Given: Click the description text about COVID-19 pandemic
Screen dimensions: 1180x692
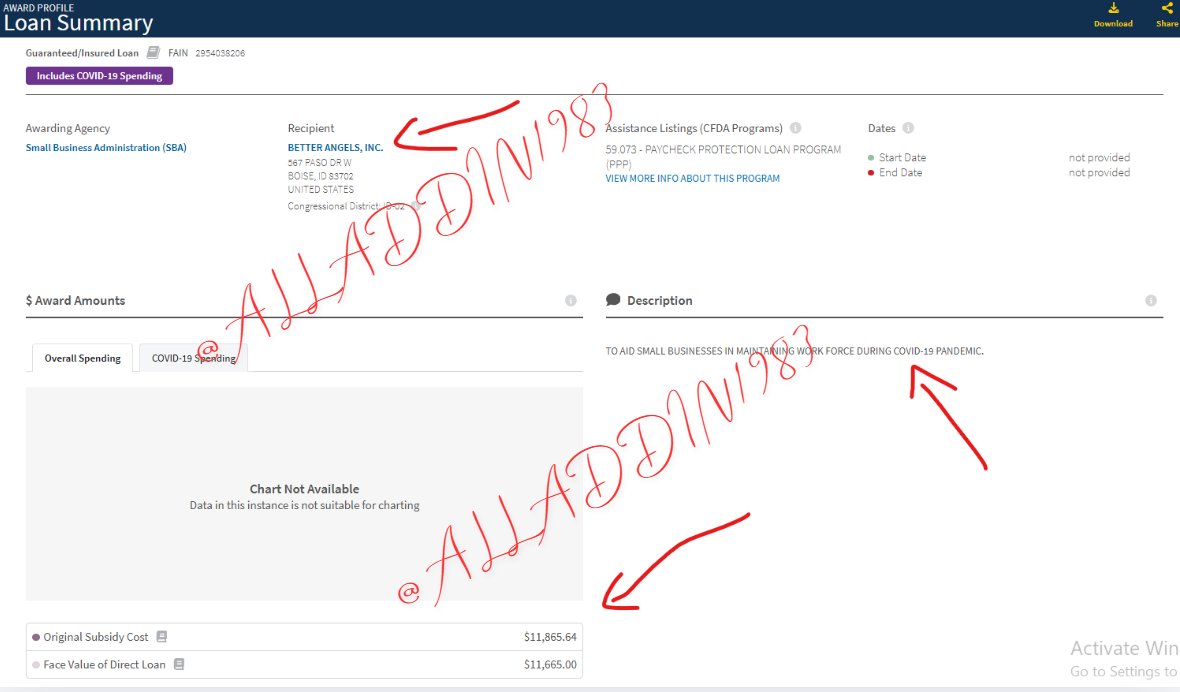Looking at the screenshot, I should coord(794,351).
